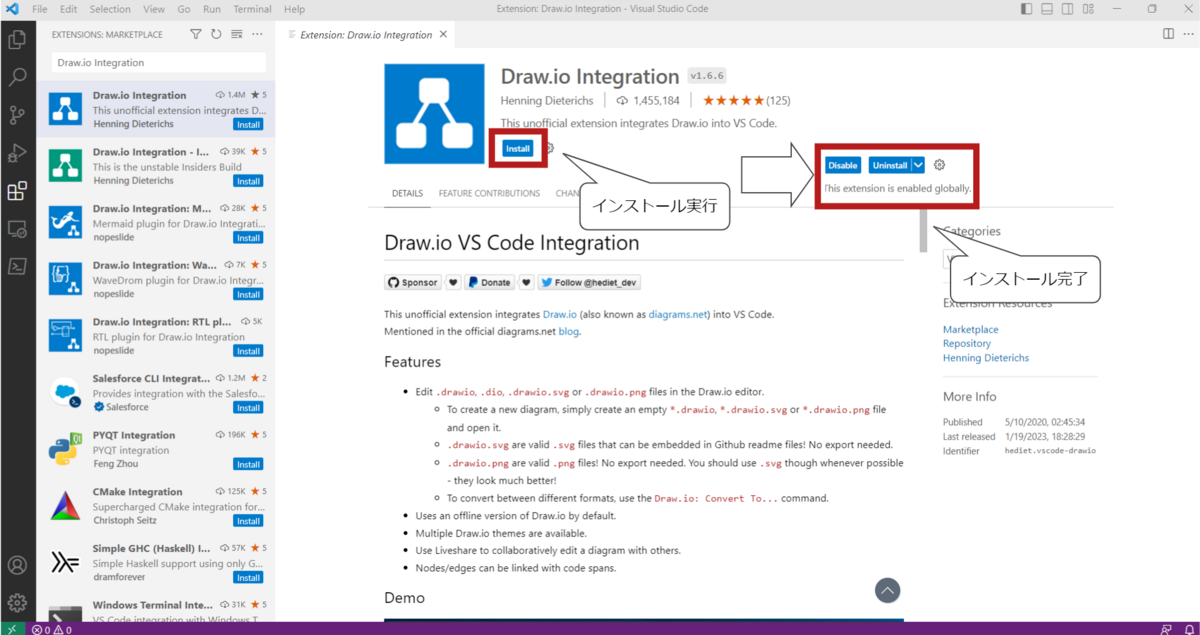Open the Edit menu

point(68,9)
